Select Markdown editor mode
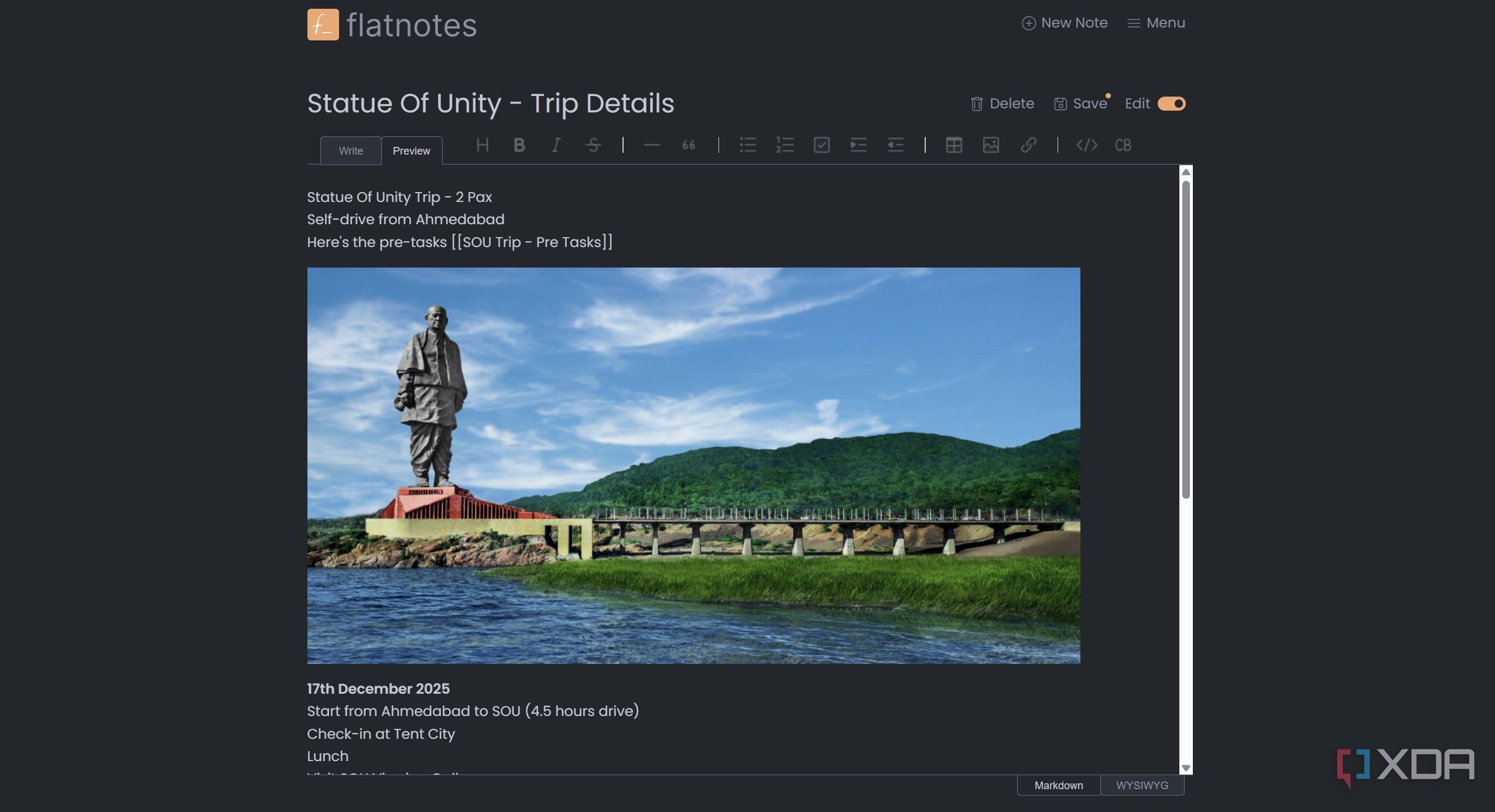 click(1058, 786)
